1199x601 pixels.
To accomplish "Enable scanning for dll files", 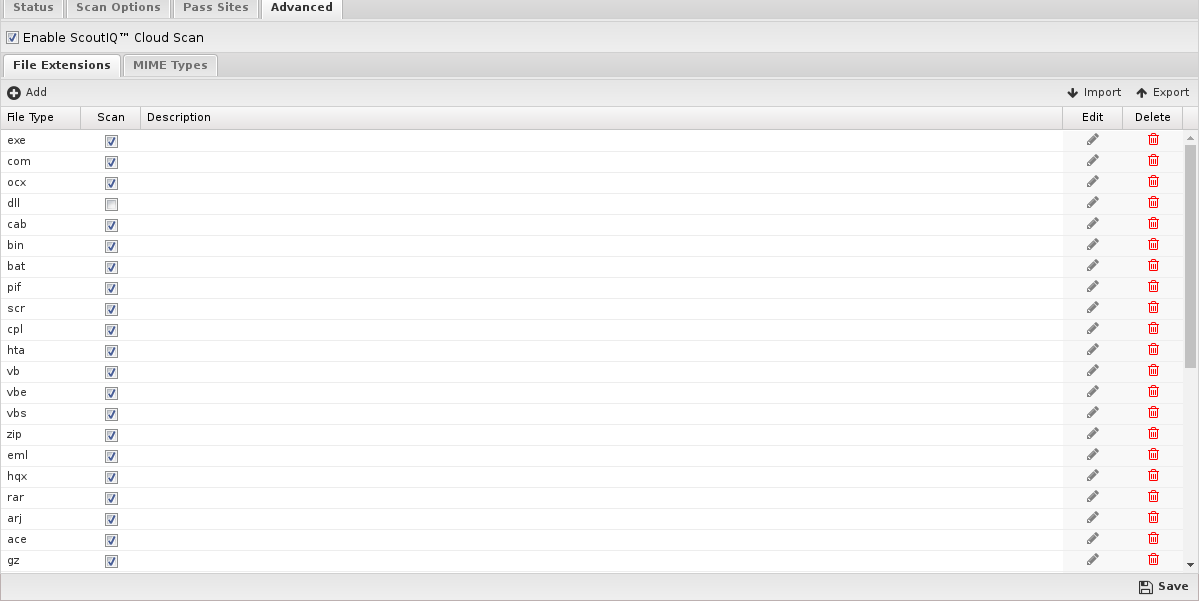I will tap(112, 204).
